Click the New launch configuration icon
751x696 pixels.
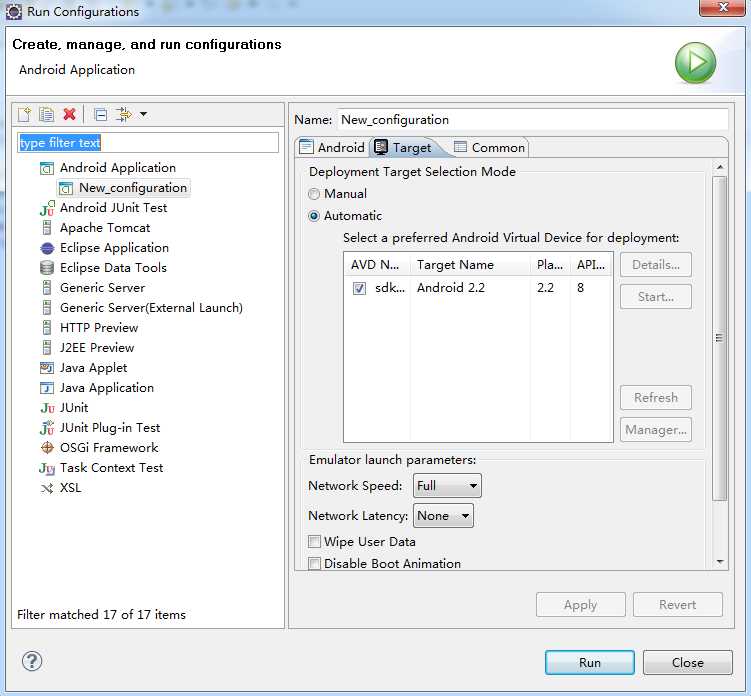24,114
